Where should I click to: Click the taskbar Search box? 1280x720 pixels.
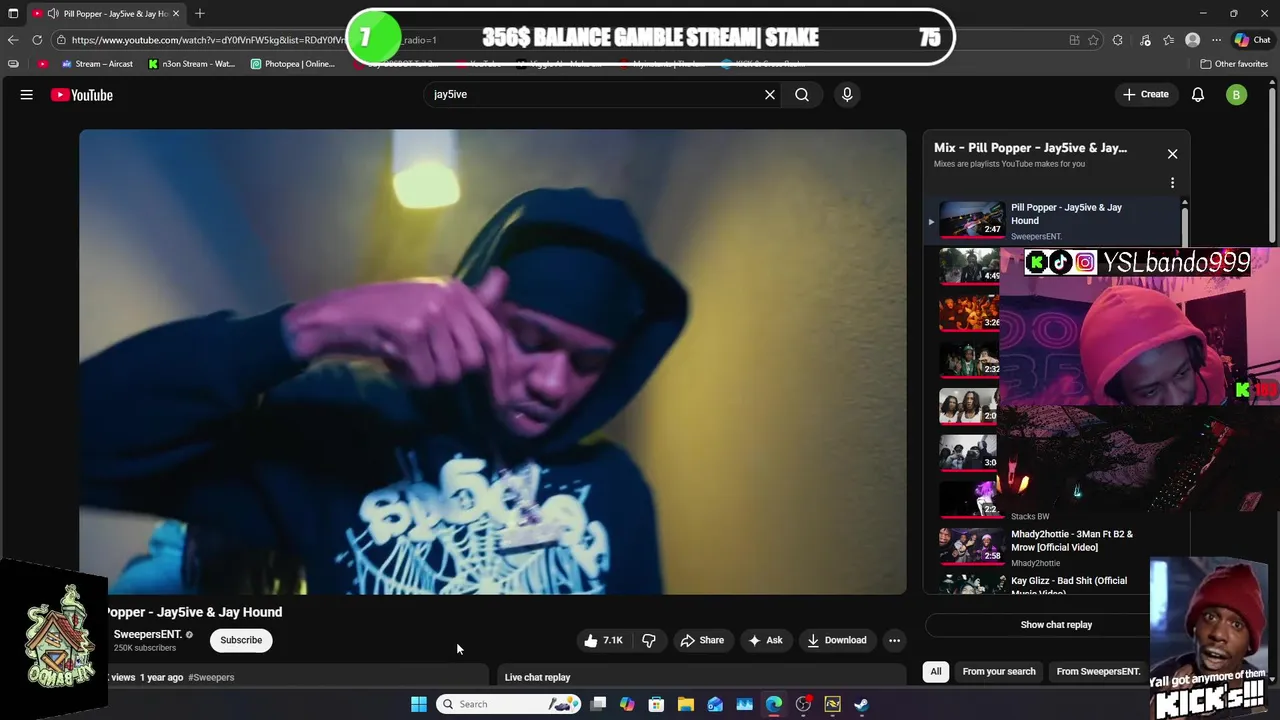(510, 704)
